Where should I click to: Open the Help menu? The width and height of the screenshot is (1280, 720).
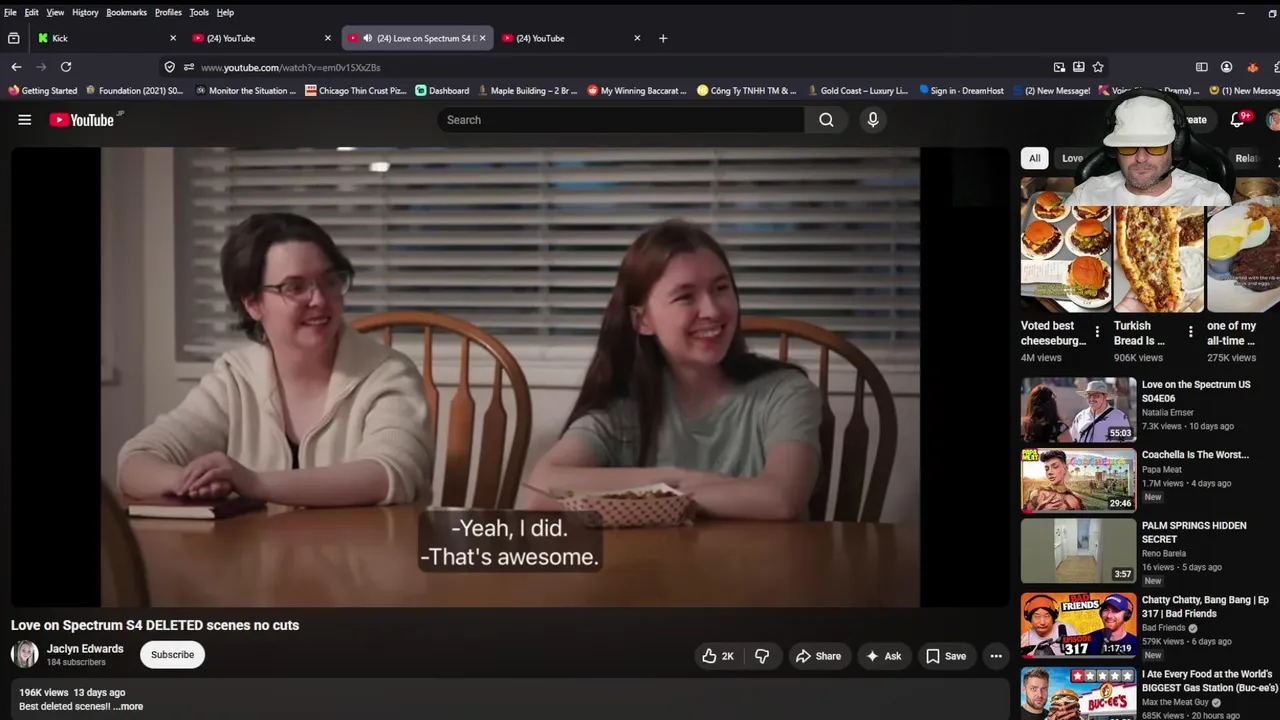pos(225,12)
